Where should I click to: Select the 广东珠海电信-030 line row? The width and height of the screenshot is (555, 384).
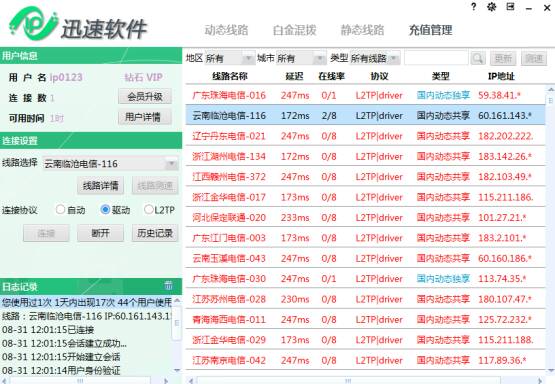(x=365, y=279)
